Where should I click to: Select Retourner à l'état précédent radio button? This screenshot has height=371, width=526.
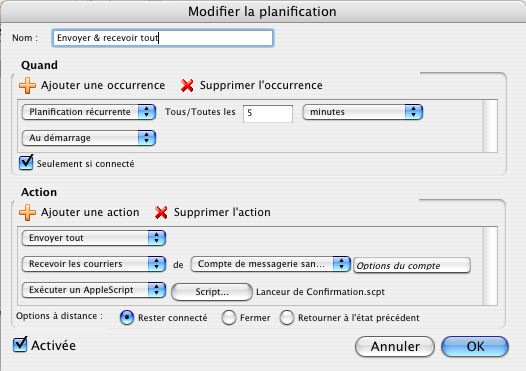coord(287,317)
